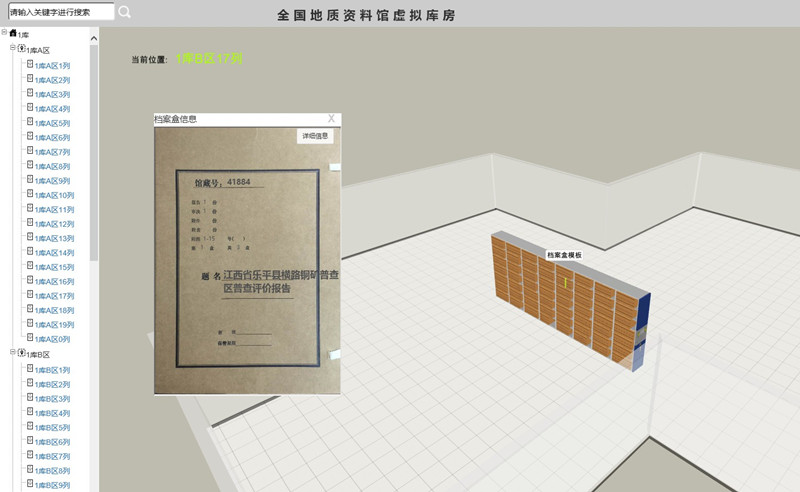Viewport: 800px width, 492px height.
Task: Click the column icon beside 1库B区5列
Action: coord(30,427)
